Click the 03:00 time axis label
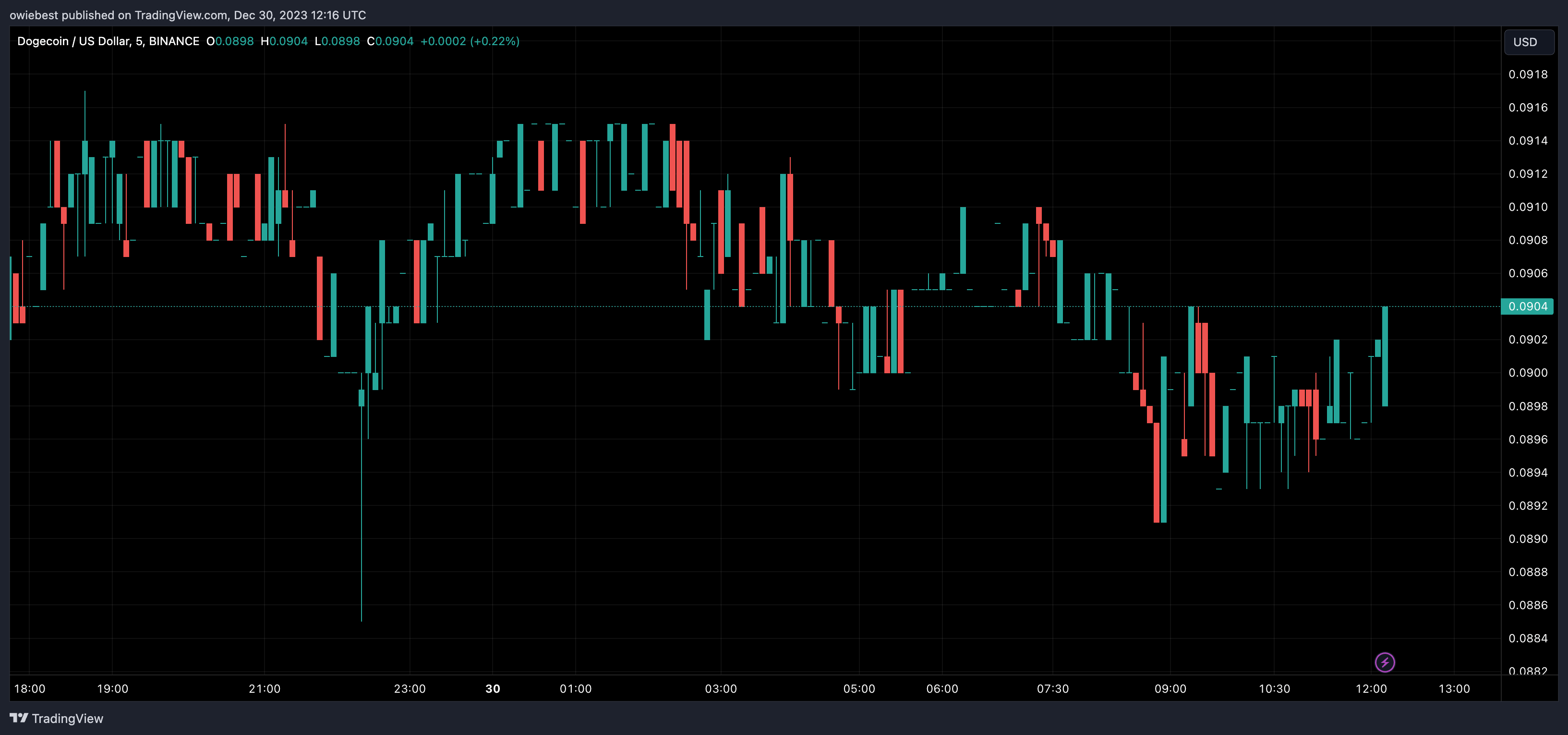Image resolution: width=1568 pixels, height=735 pixels. click(721, 689)
